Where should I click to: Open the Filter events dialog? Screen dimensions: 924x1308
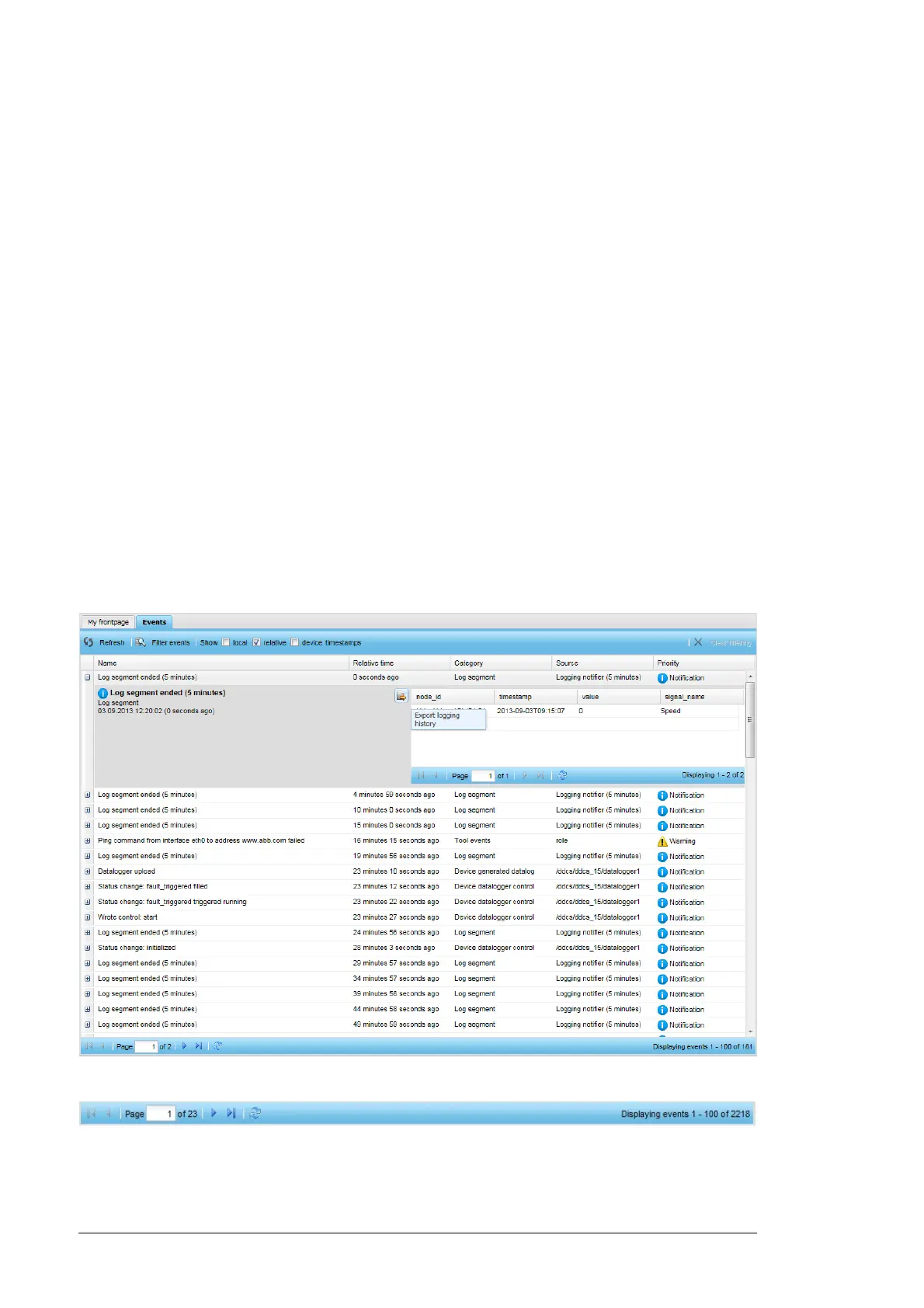point(162,642)
